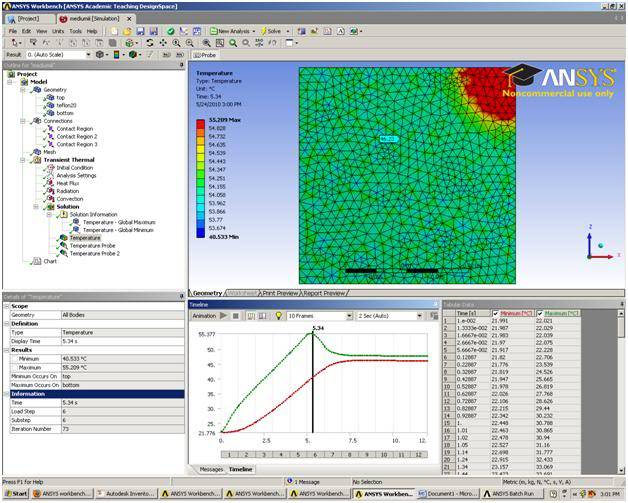This screenshot has height=503, width=628.
Task: Click the first Save disk icon
Action: pyautogui.click(x=140, y=31)
